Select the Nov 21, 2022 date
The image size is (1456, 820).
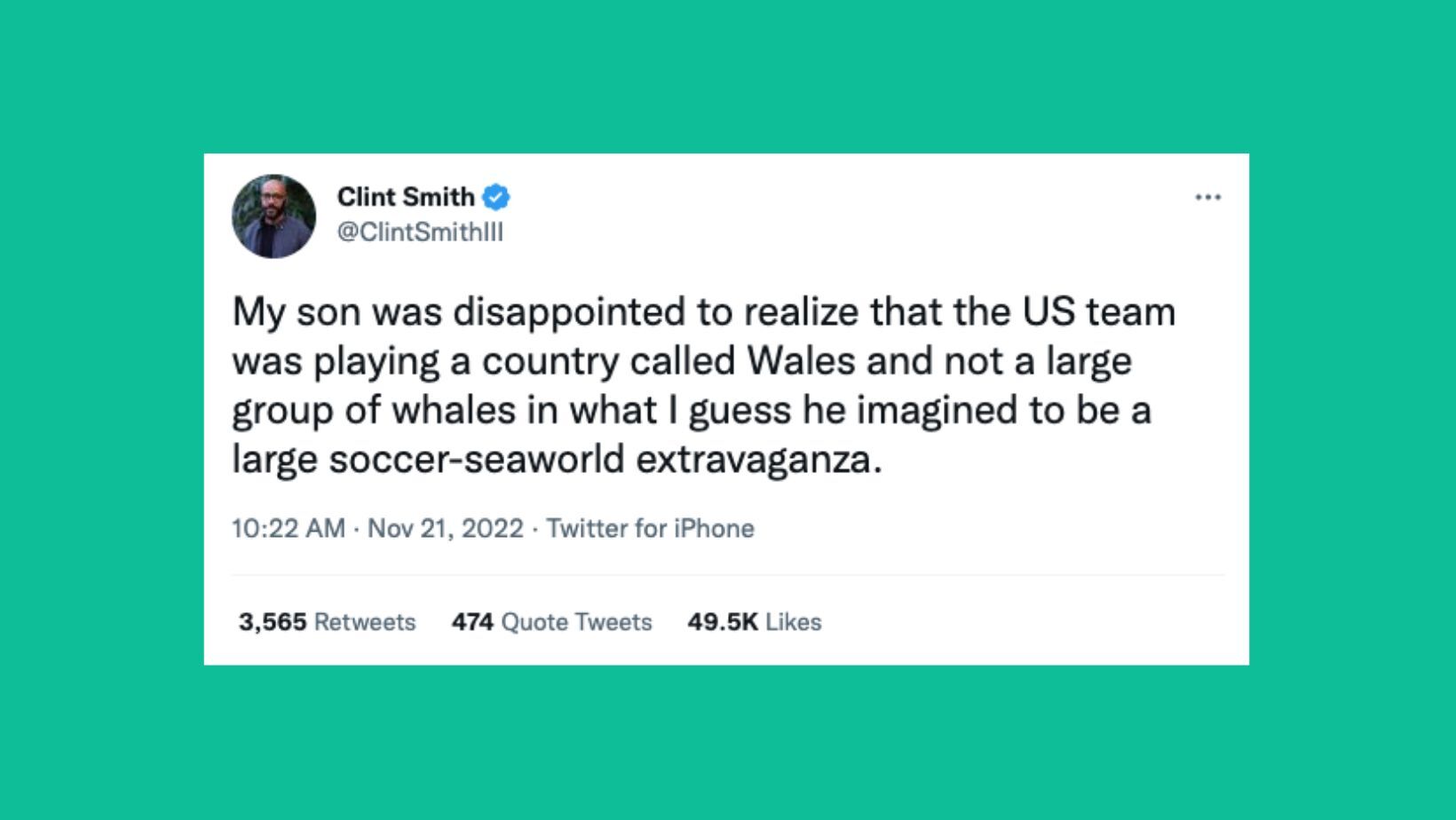[445, 528]
